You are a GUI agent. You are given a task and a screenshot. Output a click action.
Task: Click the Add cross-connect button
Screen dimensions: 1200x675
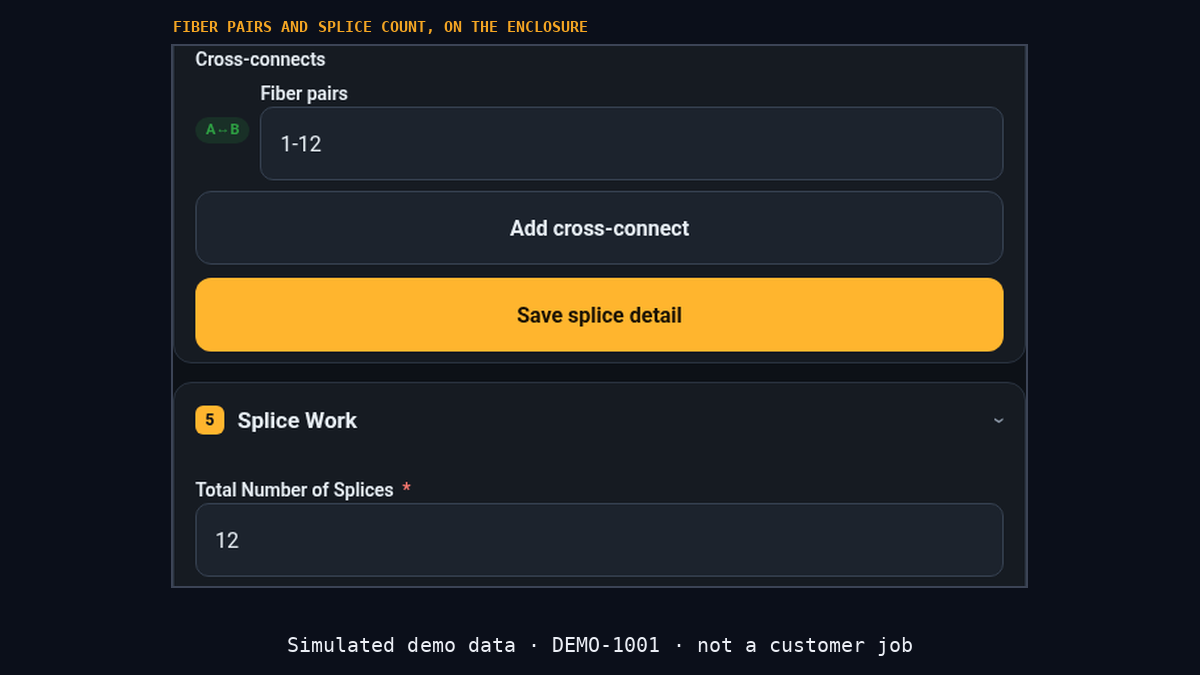tap(599, 228)
